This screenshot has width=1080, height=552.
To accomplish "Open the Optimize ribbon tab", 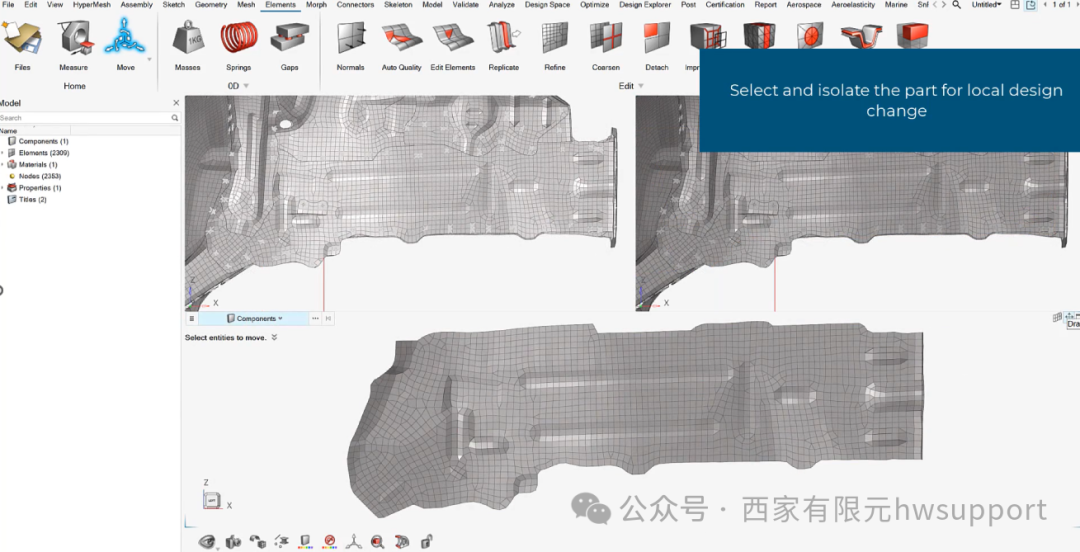I will 594,5.
